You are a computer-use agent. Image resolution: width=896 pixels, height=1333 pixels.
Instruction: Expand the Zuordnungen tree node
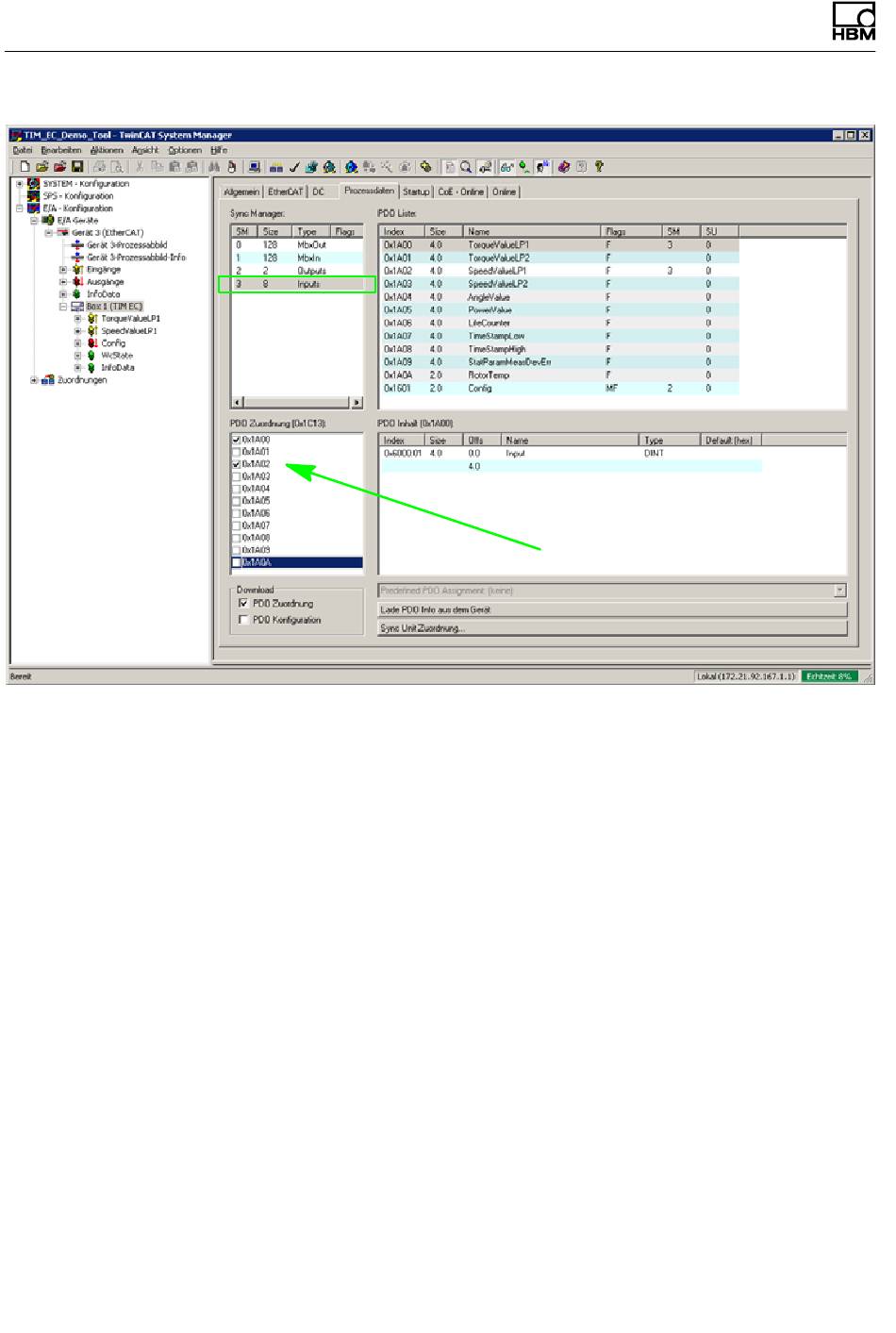tap(34, 380)
